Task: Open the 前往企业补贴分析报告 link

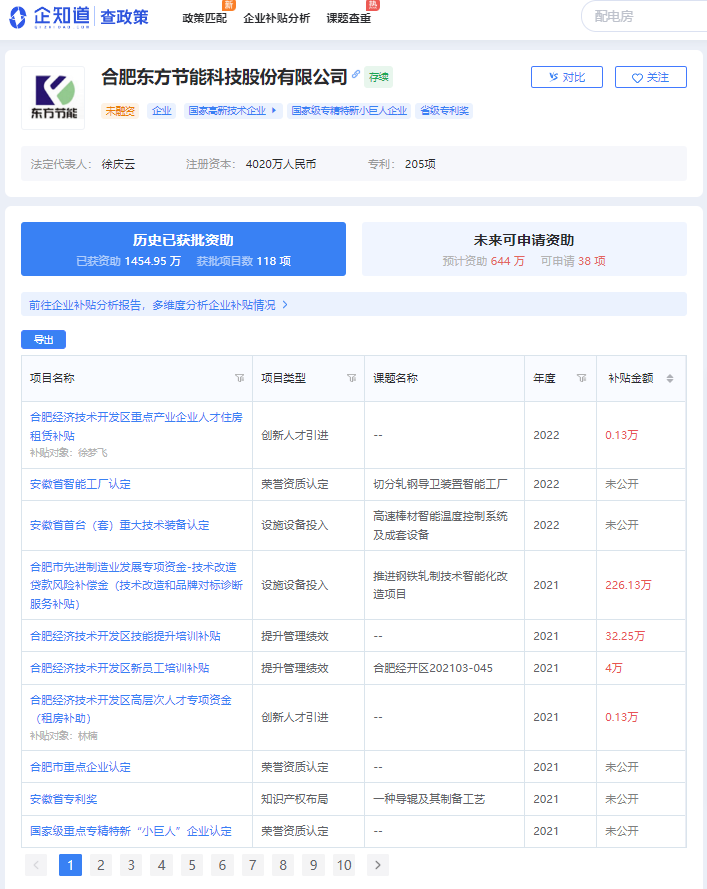Action: pyautogui.click(x=158, y=305)
